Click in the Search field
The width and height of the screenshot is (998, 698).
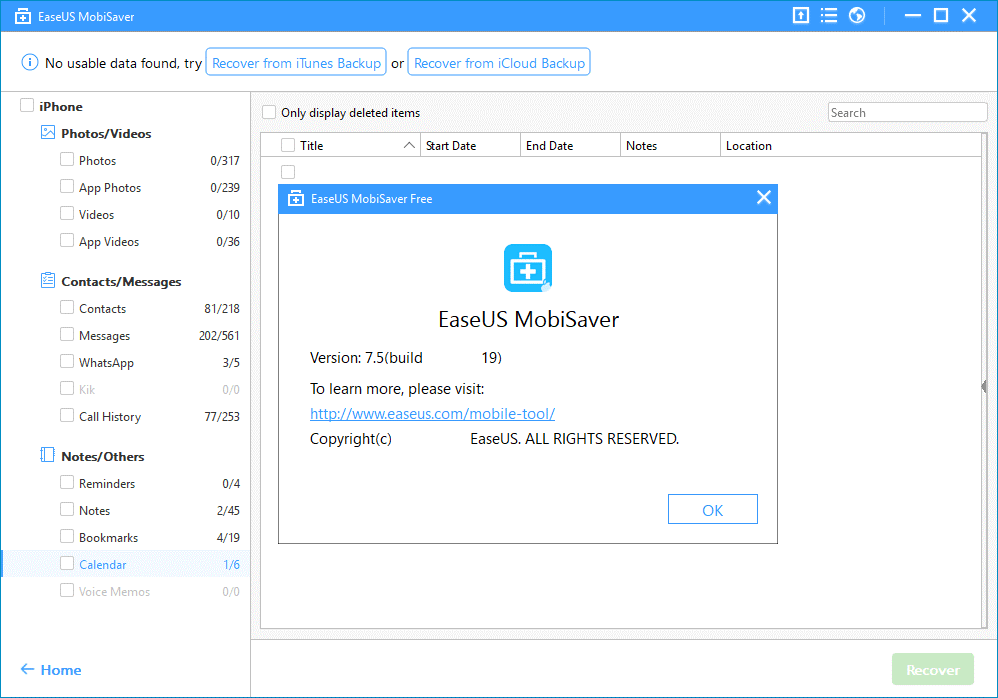(908, 112)
